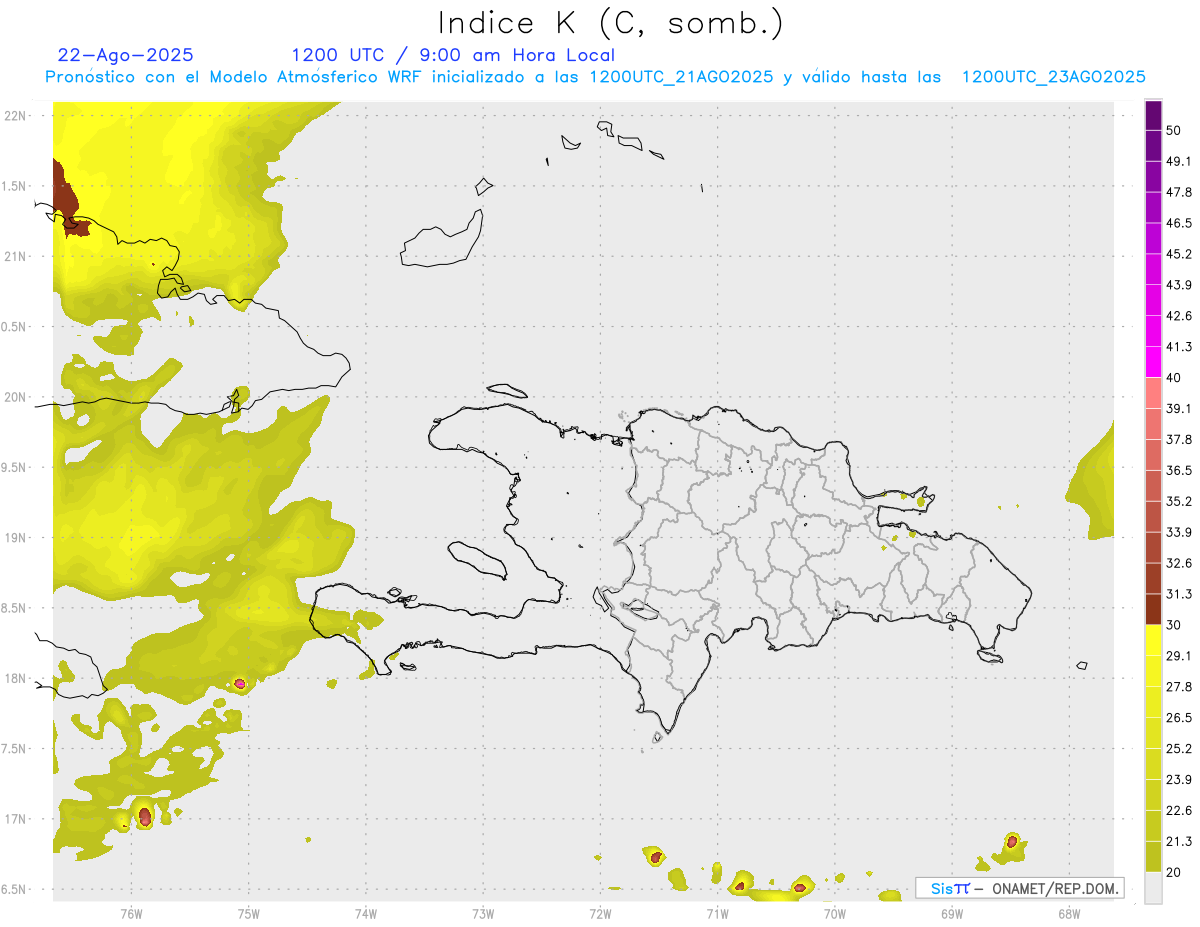
Task: Click the colorbar value '37.8'
Action: click(x=1179, y=440)
